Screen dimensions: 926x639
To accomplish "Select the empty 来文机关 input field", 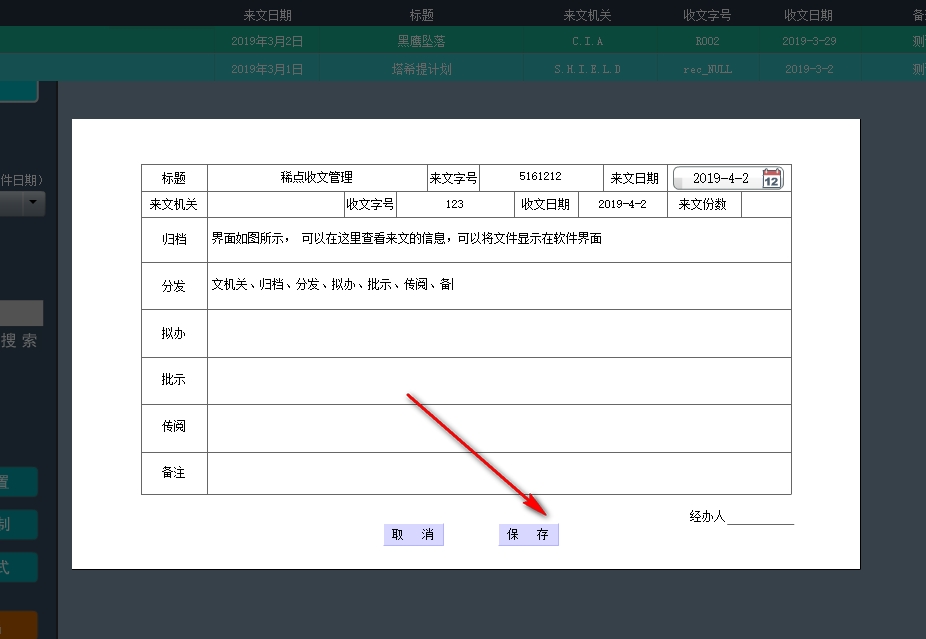I will pos(274,205).
